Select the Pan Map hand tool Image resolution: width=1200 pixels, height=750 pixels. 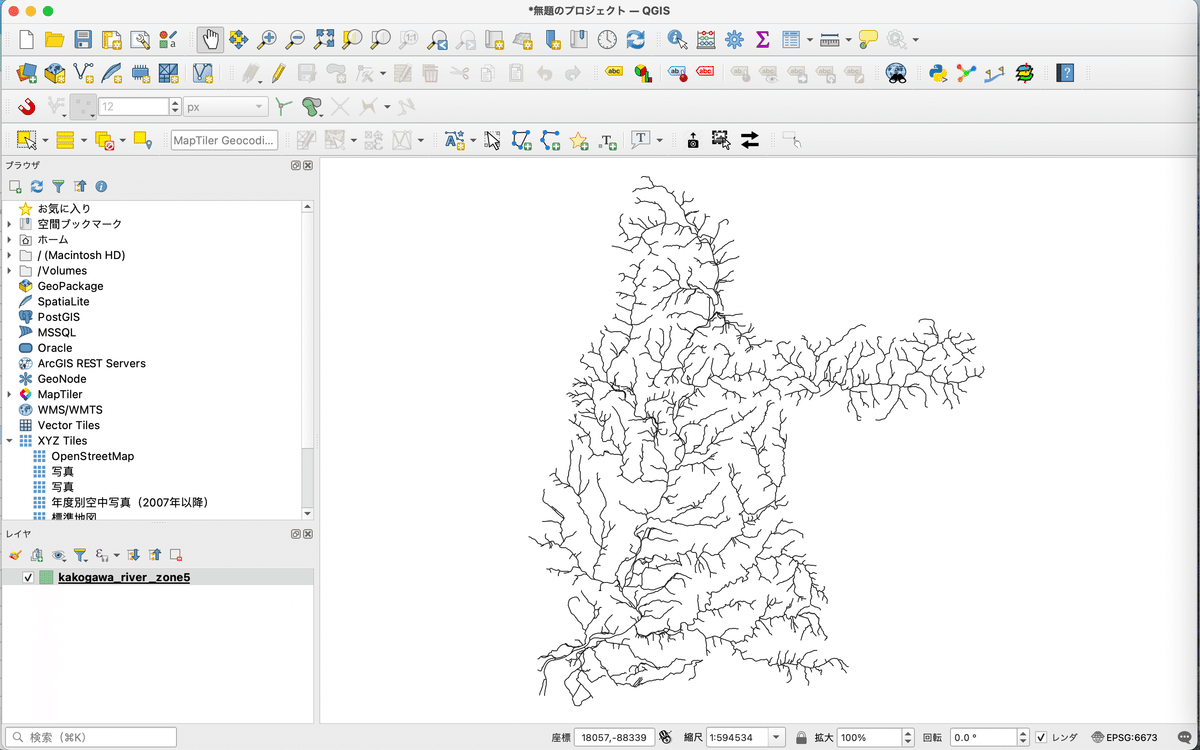(210, 40)
